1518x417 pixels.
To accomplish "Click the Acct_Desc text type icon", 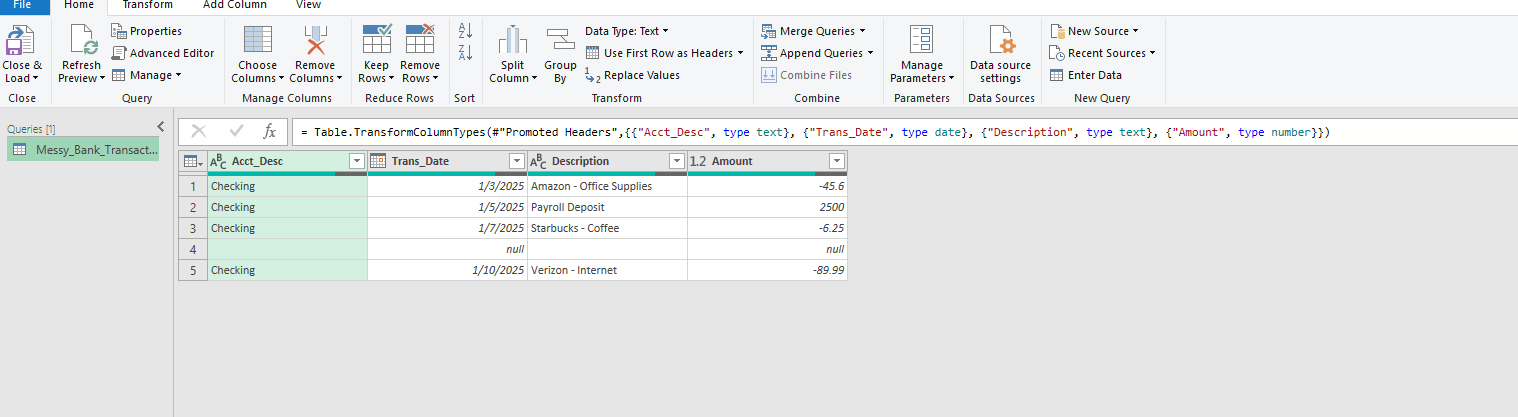I will [218, 161].
